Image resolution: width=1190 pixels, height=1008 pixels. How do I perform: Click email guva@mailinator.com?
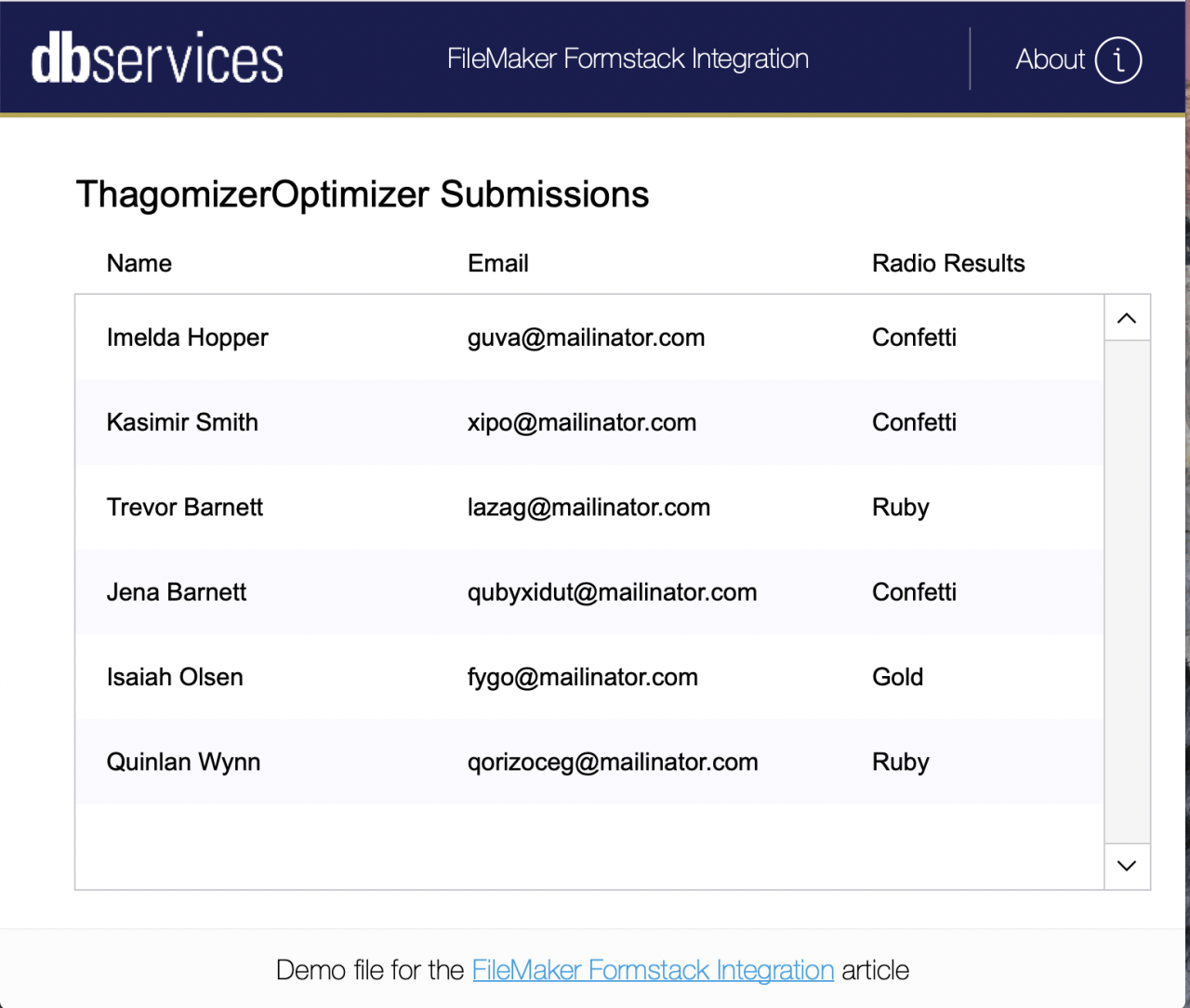(x=586, y=338)
